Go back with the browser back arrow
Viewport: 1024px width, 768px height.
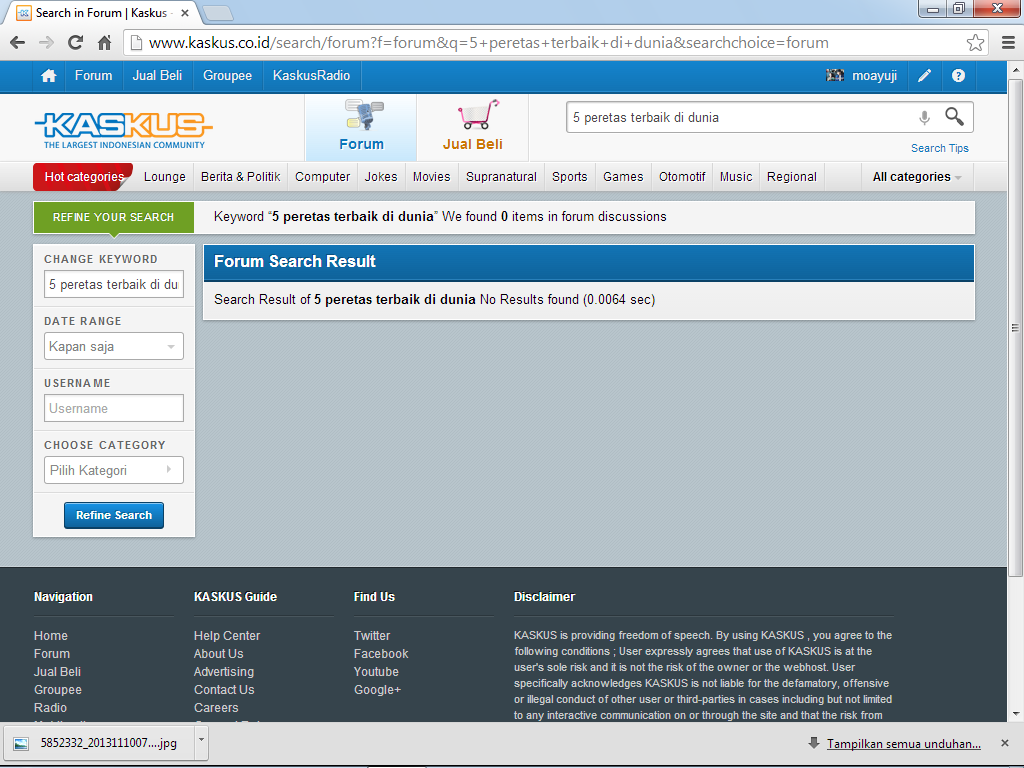pos(18,43)
